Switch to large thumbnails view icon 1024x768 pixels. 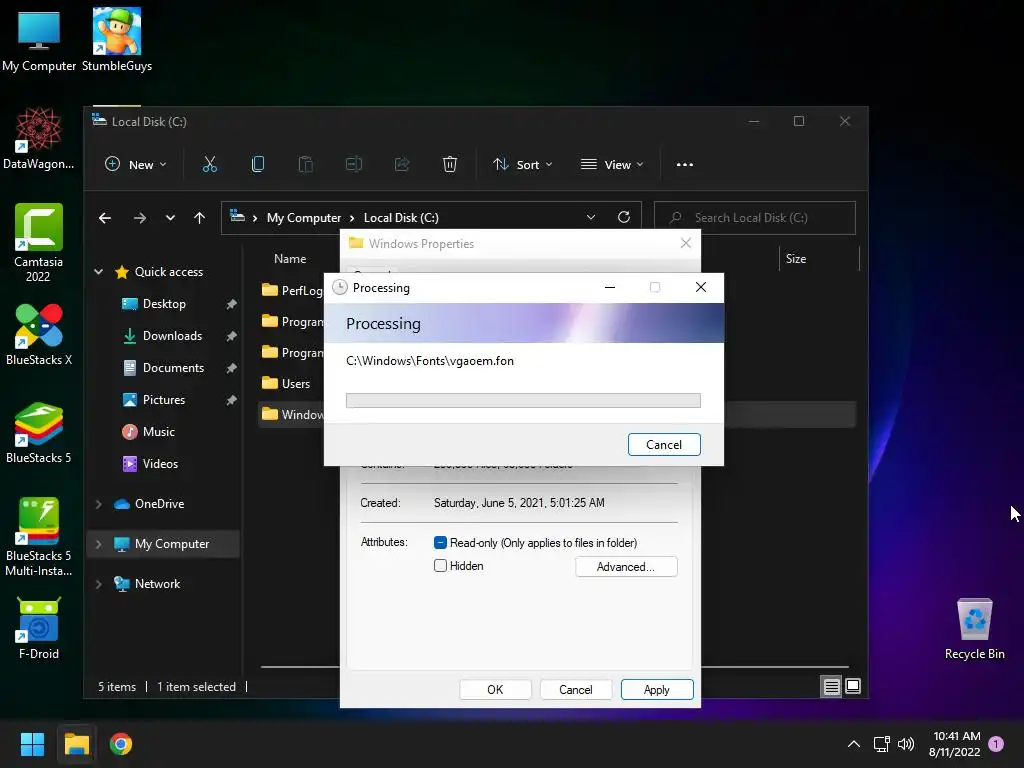click(853, 686)
